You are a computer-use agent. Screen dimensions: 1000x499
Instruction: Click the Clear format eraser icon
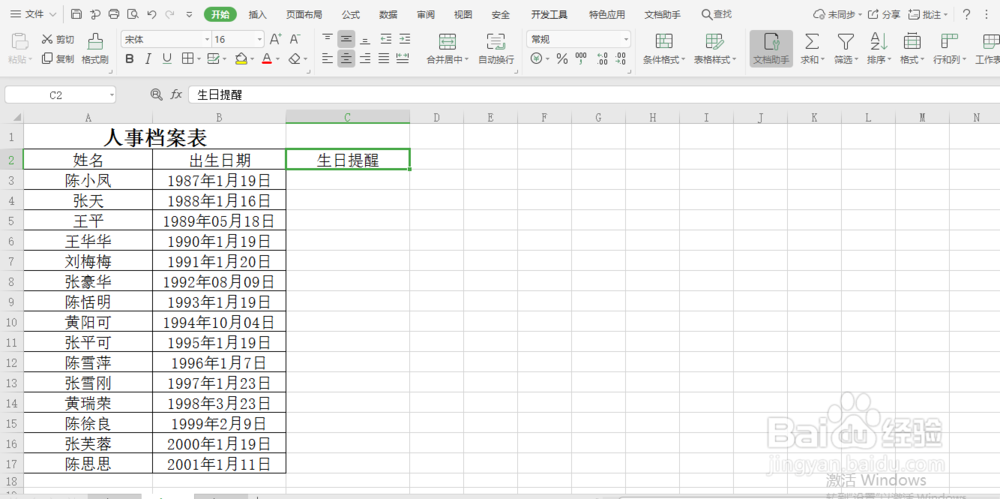294,59
